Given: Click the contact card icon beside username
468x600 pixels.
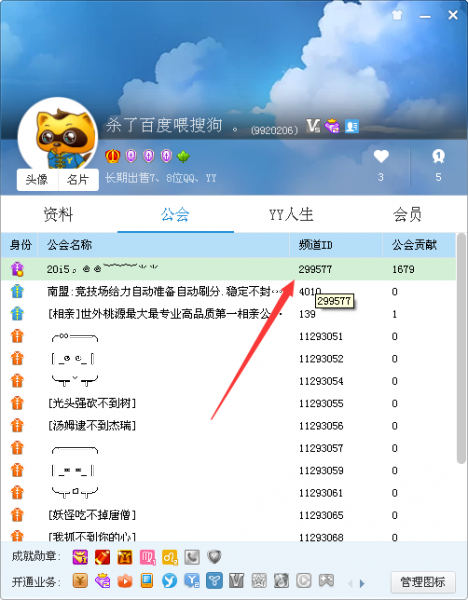Looking at the screenshot, I should click(352, 126).
